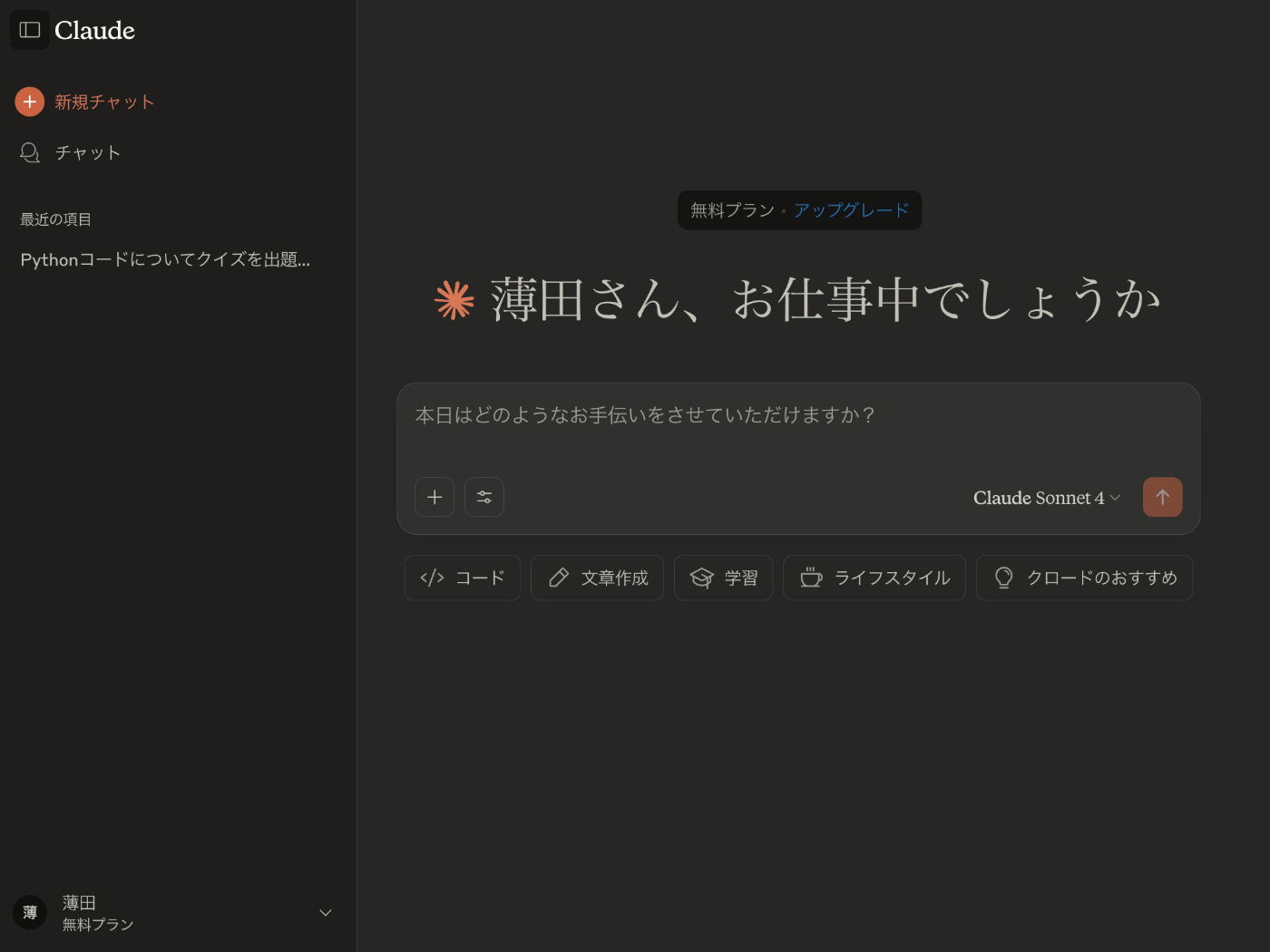Open recent chat Pythonコードについてクイズを出題
1270x952 pixels.
(x=165, y=260)
